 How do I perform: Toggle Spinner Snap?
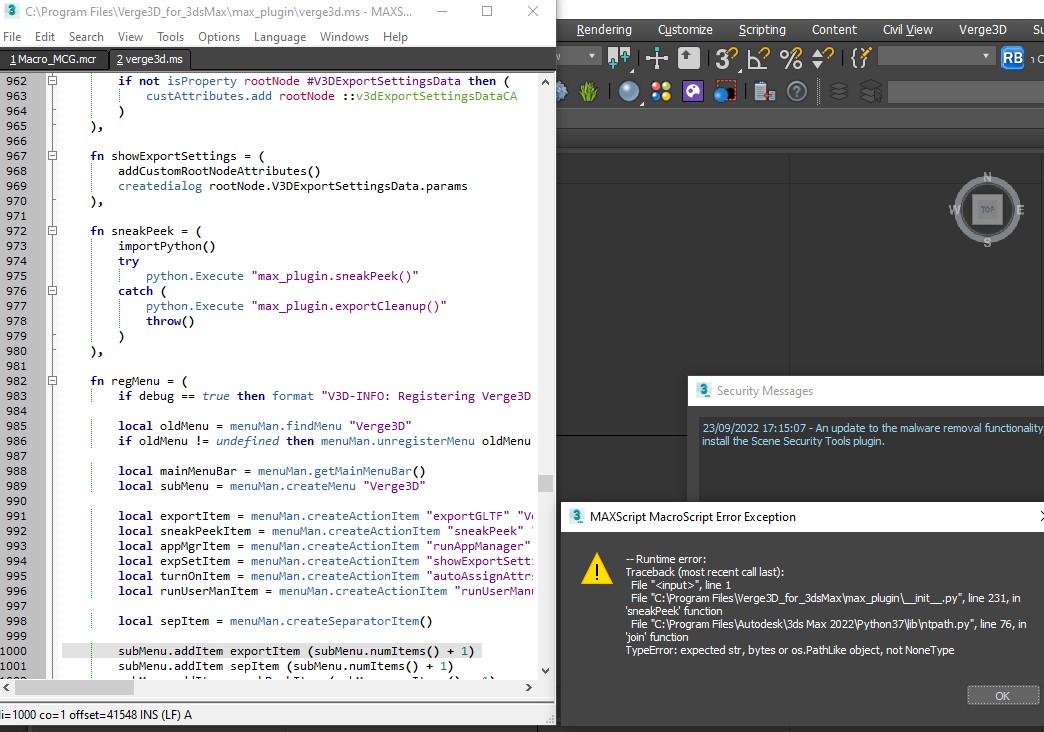click(823, 58)
